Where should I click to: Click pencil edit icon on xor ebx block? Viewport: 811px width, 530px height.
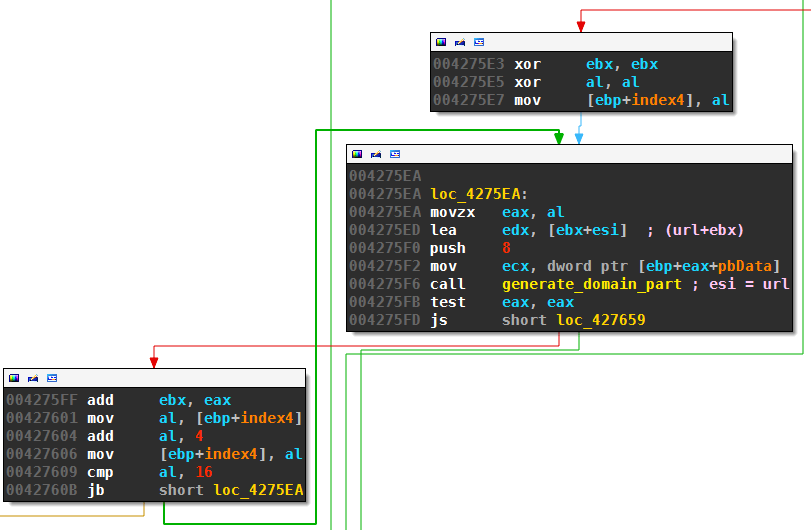click(x=460, y=43)
